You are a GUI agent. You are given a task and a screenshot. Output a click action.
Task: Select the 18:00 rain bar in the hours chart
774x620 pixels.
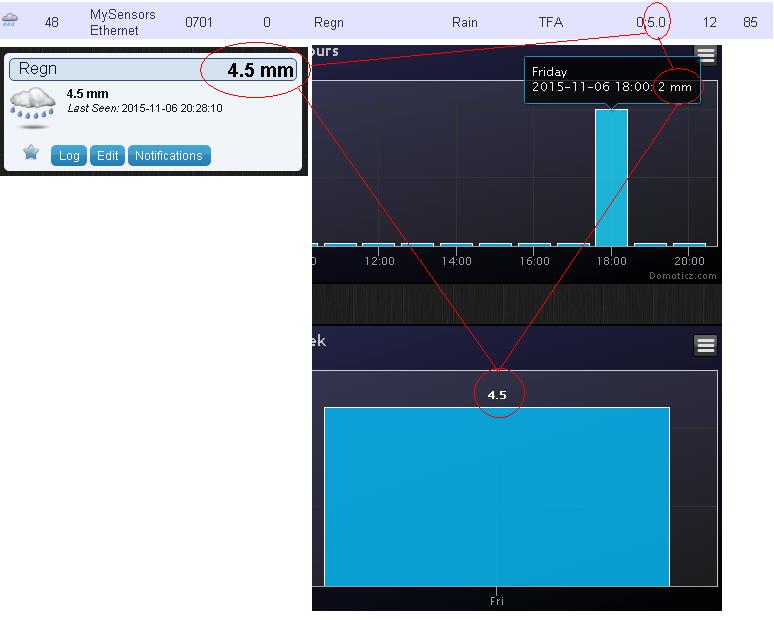point(611,177)
